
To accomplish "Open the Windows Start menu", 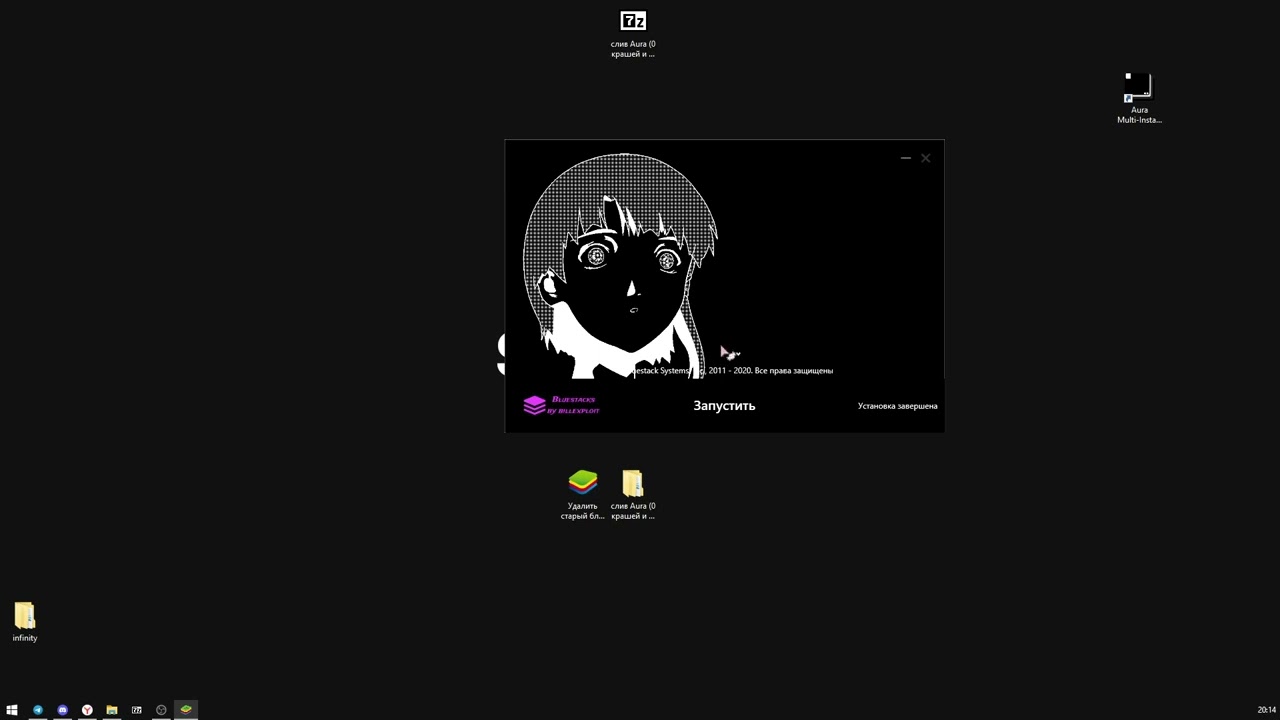I will [12, 710].
